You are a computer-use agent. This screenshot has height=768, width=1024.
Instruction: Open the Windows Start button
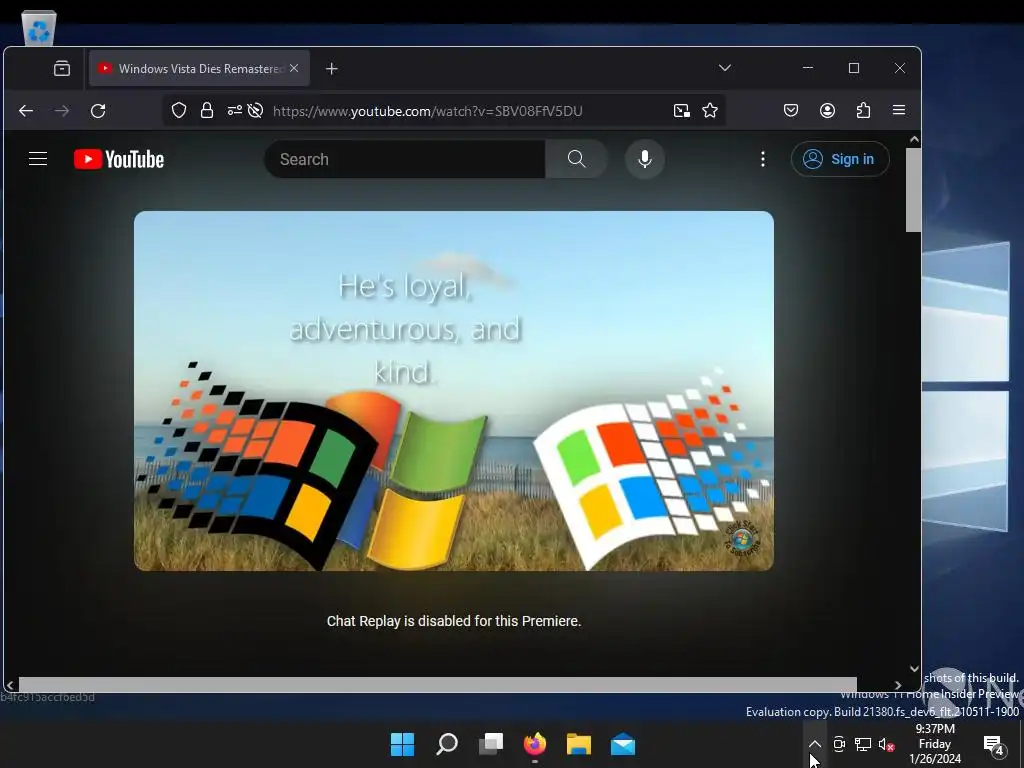(402, 744)
